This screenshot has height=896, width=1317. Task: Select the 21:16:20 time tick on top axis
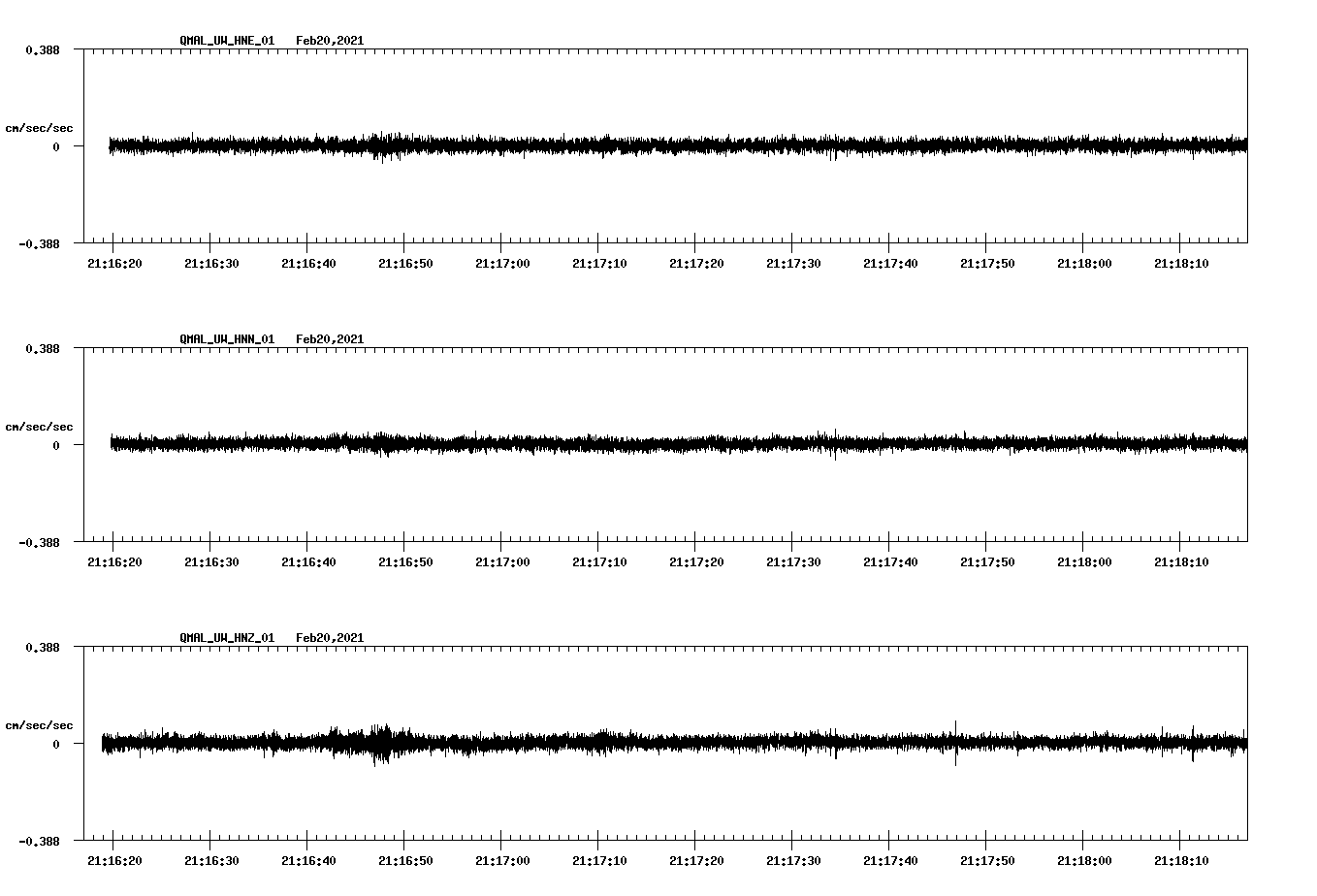[113, 262]
